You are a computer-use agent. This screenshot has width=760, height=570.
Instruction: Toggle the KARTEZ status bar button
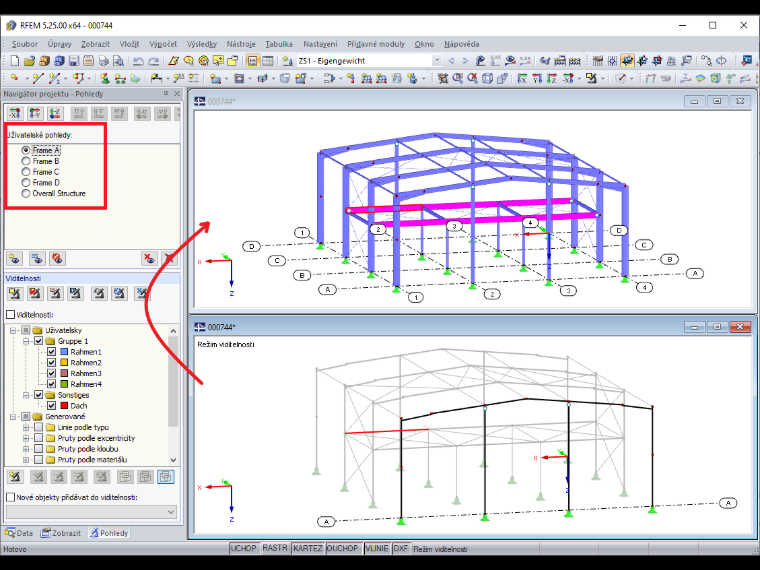(308, 548)
